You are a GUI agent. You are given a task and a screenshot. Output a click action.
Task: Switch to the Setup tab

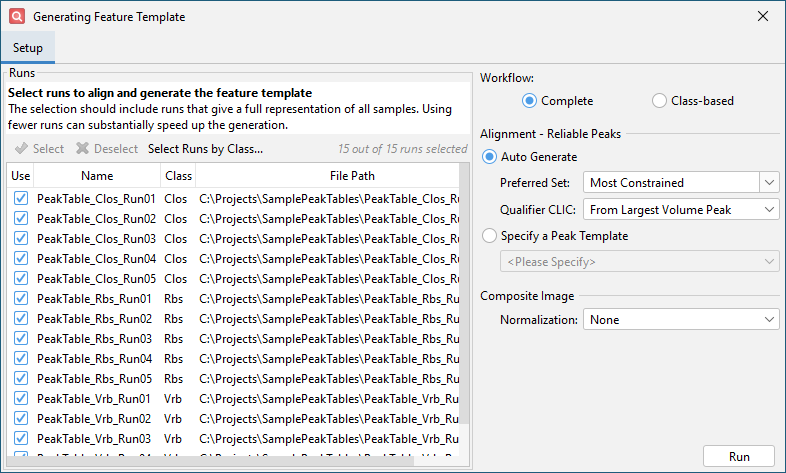click(x=28, y=48)
